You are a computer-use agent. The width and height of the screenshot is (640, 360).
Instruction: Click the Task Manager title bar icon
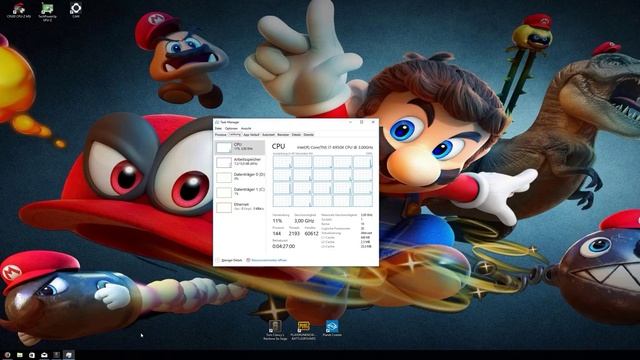pos(217,122)
